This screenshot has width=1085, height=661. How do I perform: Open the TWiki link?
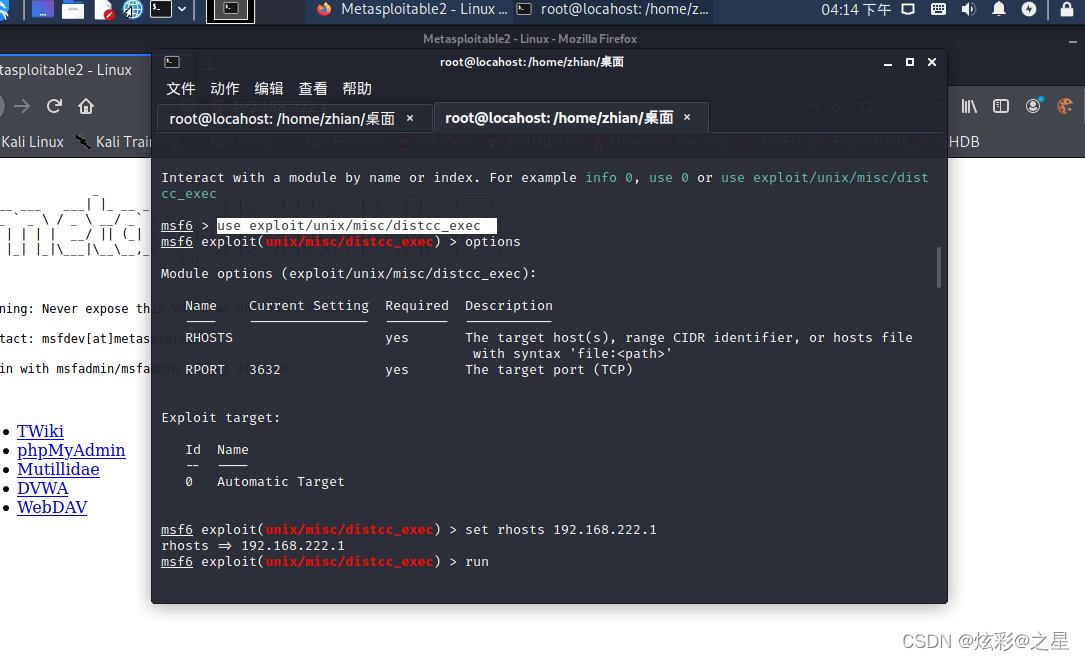(40, 431)
